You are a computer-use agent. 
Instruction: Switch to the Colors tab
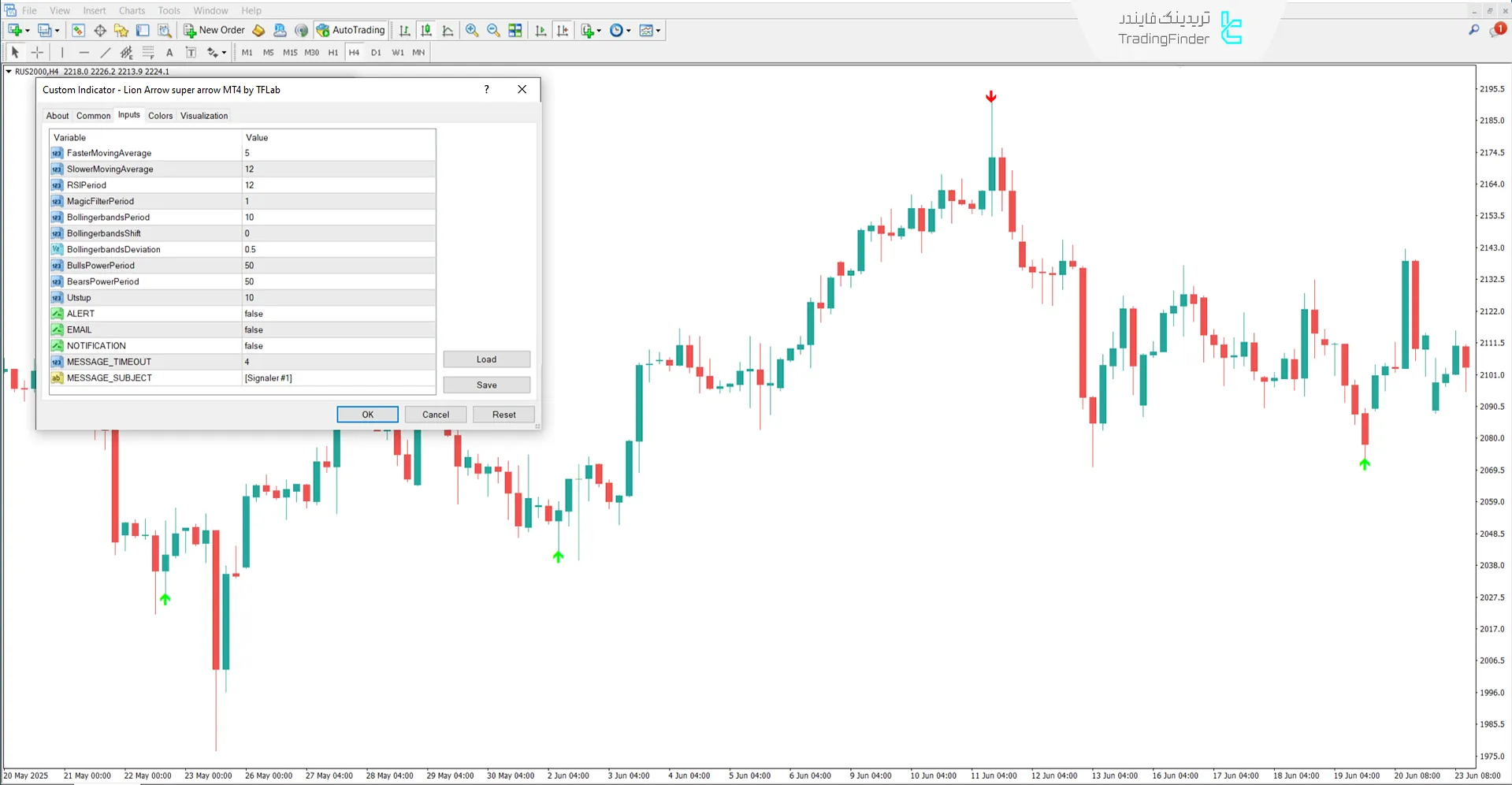click(x=160, y=116)
